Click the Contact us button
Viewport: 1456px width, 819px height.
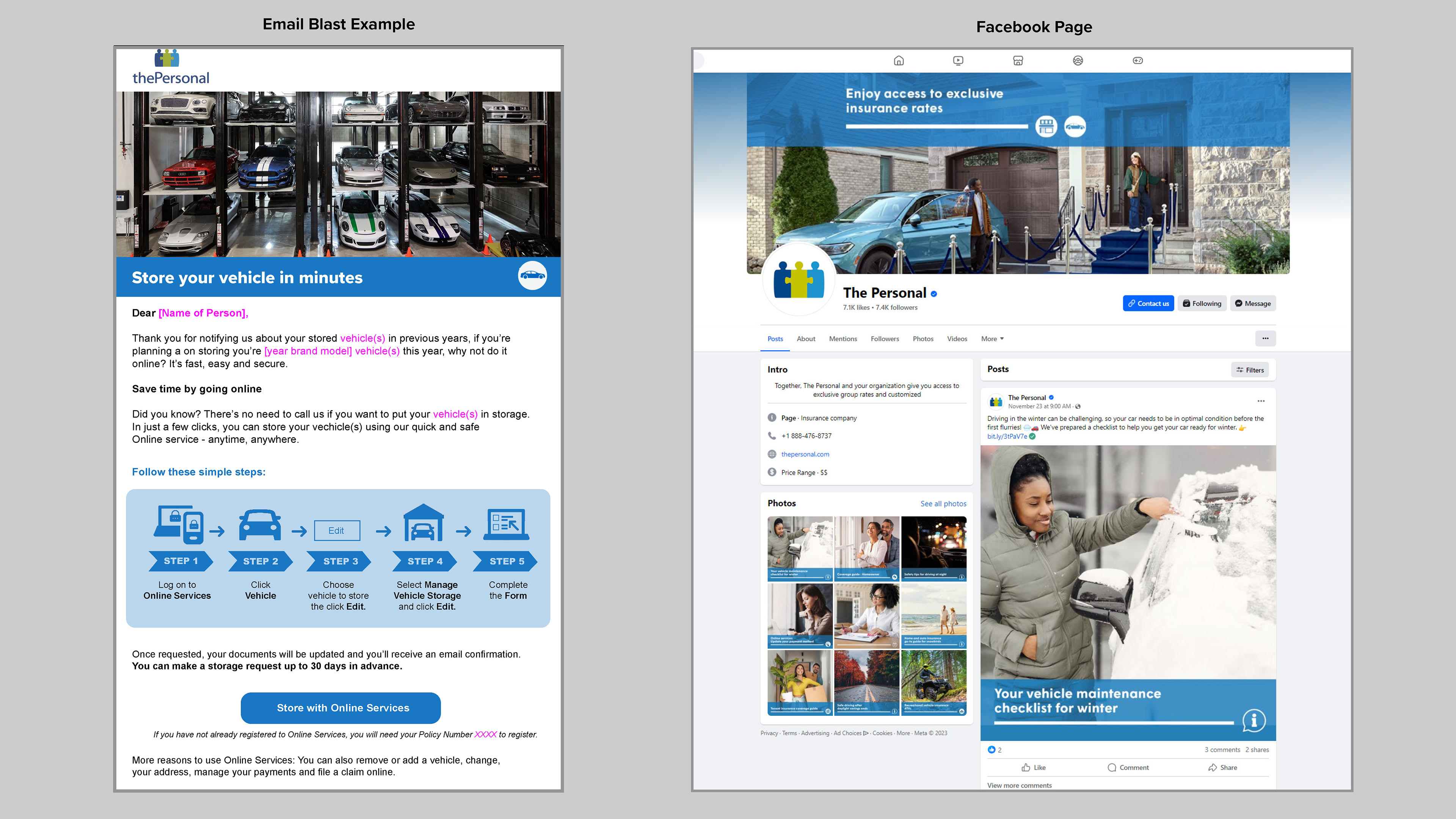[1148, 303]
